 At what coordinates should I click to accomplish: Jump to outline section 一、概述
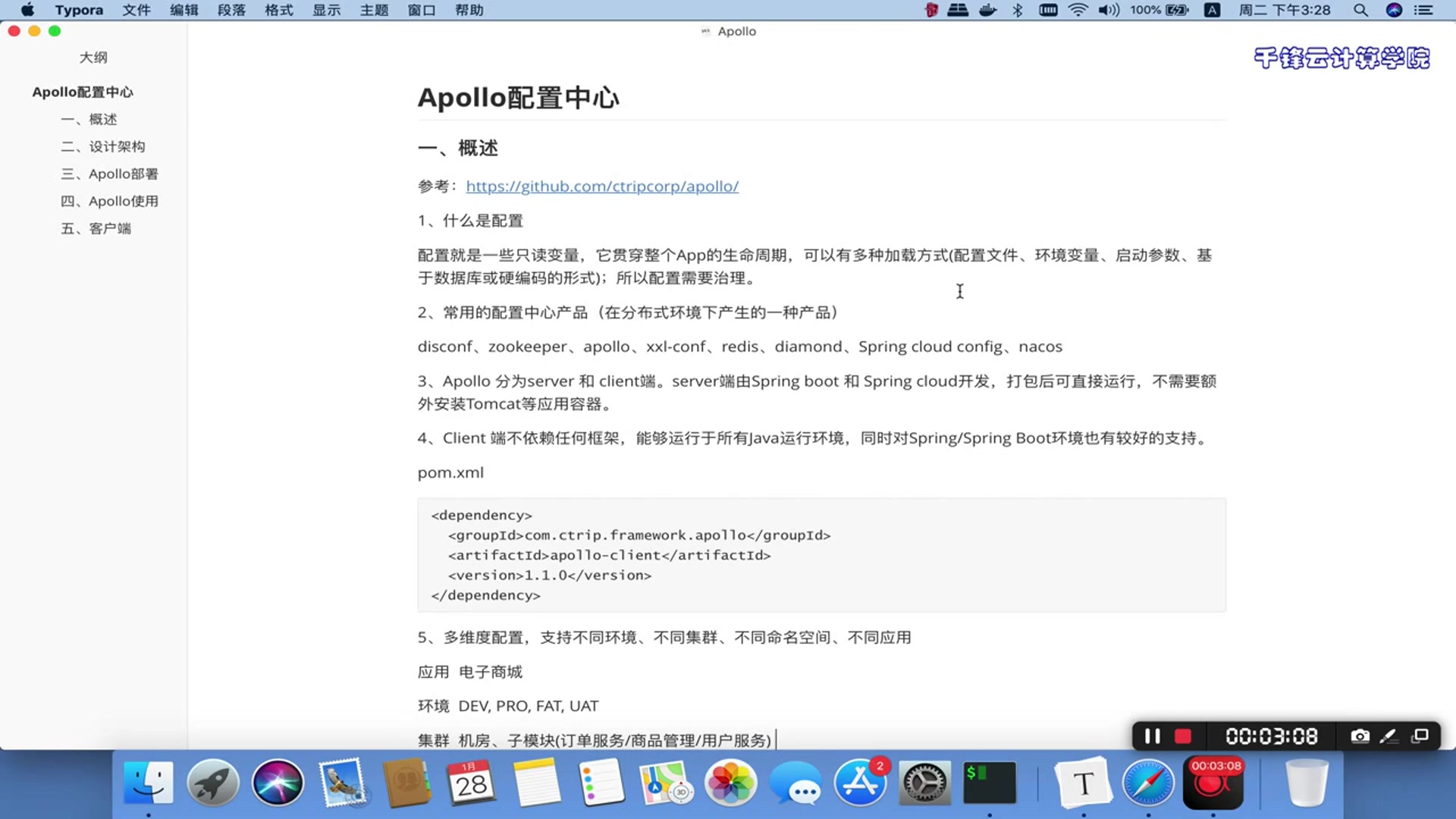pos(89,119)
